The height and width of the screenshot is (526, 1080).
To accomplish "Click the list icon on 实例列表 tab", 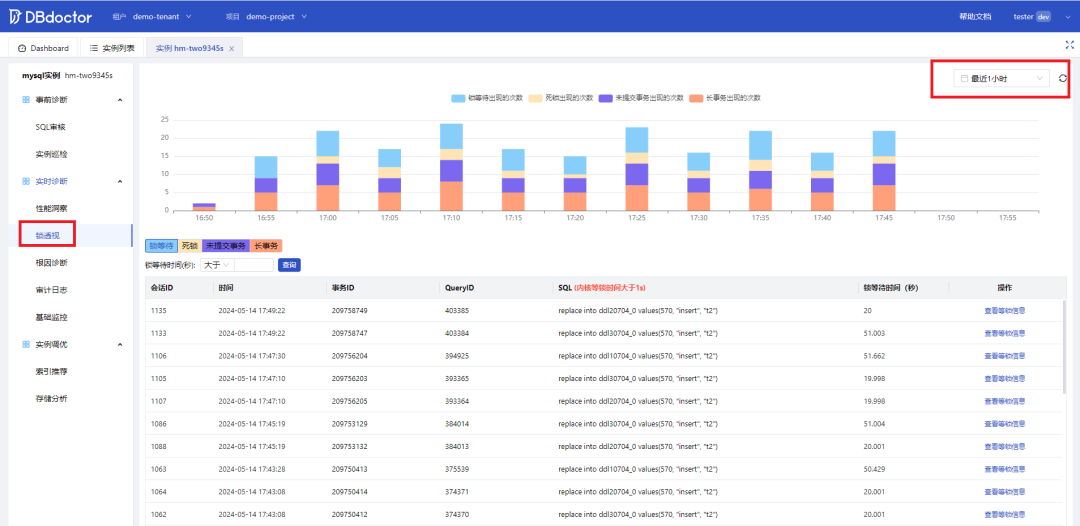I will click(94, 48).
